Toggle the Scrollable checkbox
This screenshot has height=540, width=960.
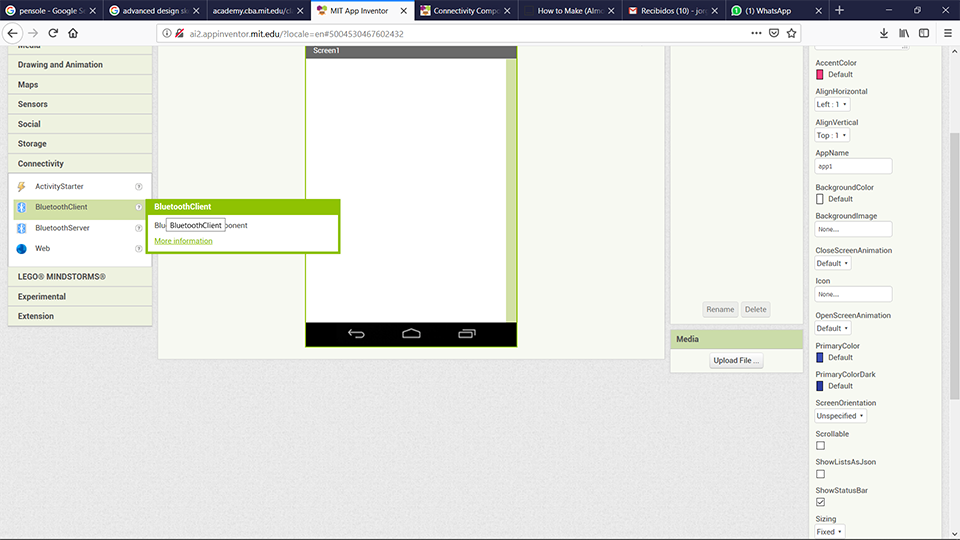[x=820, y=446]
